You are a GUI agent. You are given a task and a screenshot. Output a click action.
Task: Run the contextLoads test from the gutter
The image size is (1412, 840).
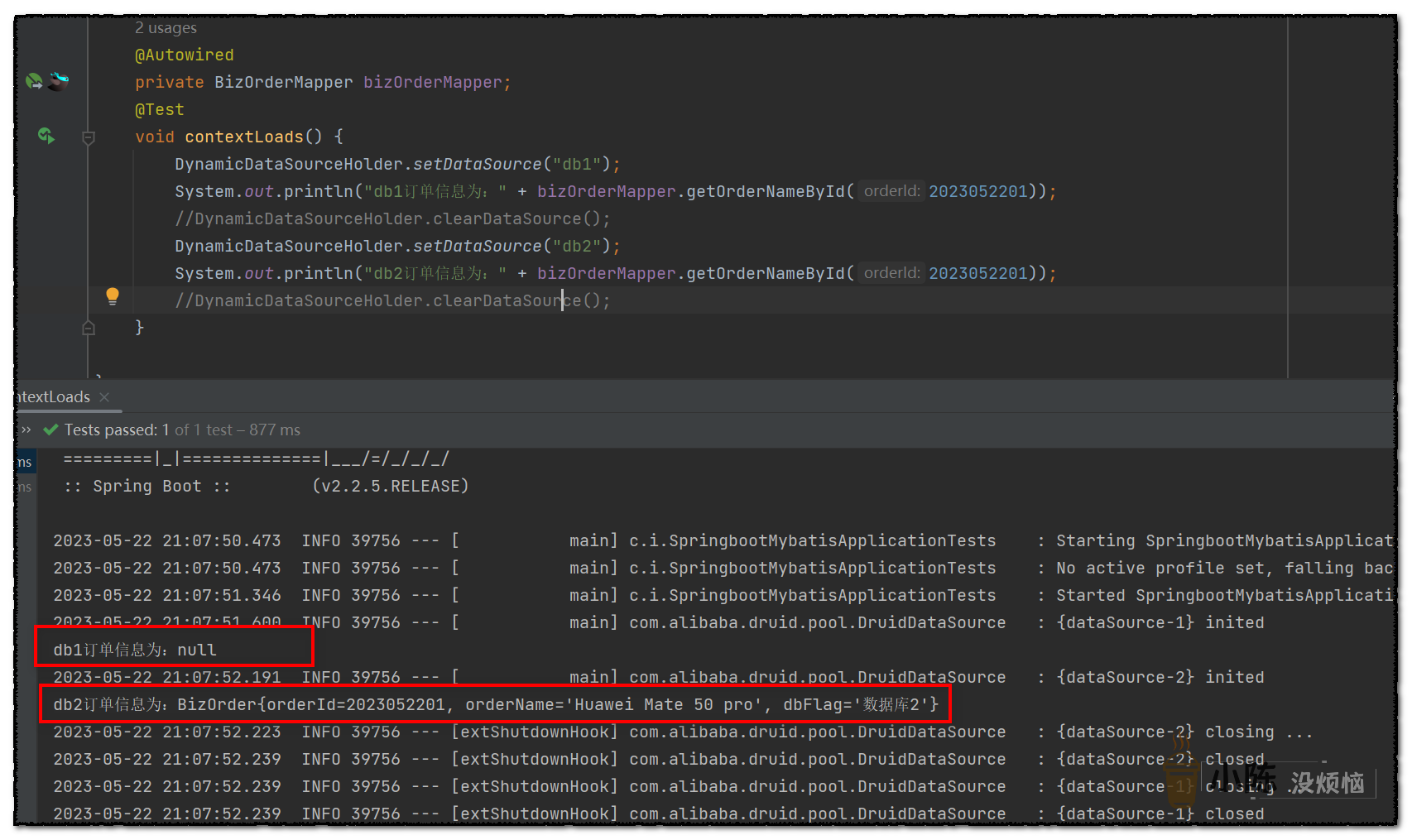tap(46, 136)
